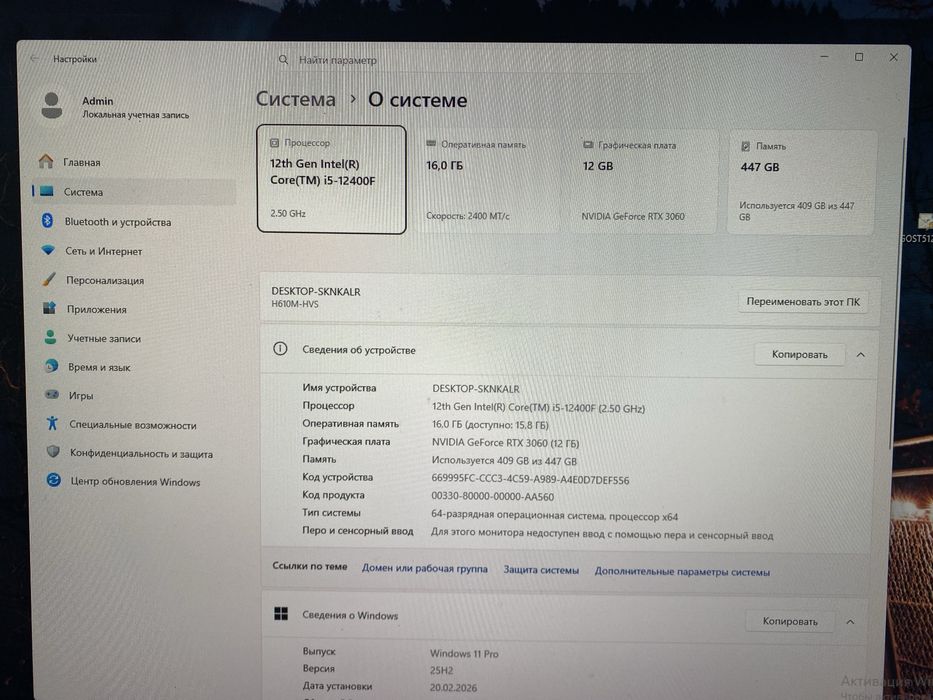Viewport: 933px width, 700px height.
Task: Open Центр обновления Windows
Action: [x=138, y=481]
